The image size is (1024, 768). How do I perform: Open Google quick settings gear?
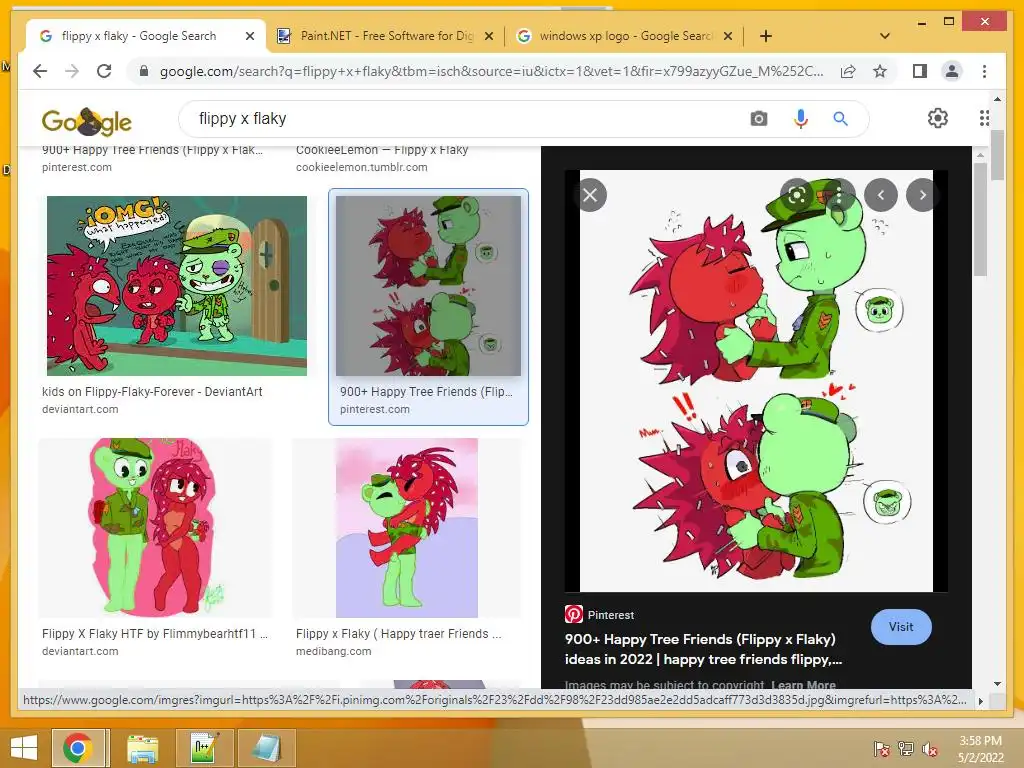pyautogui.click(x=937, y=118)
